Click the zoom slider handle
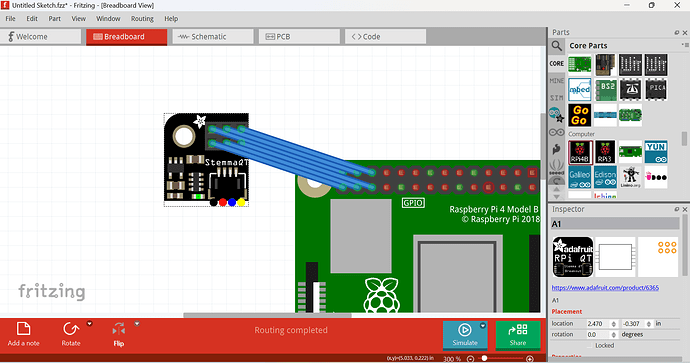 pos(484,359)
